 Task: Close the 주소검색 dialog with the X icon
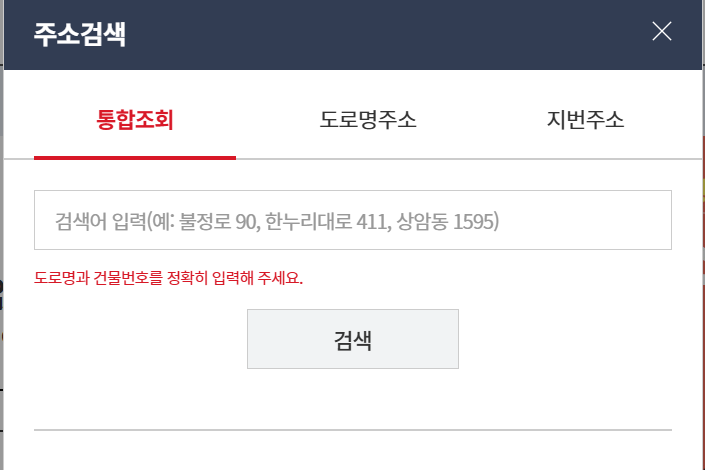tap(662, 31)
